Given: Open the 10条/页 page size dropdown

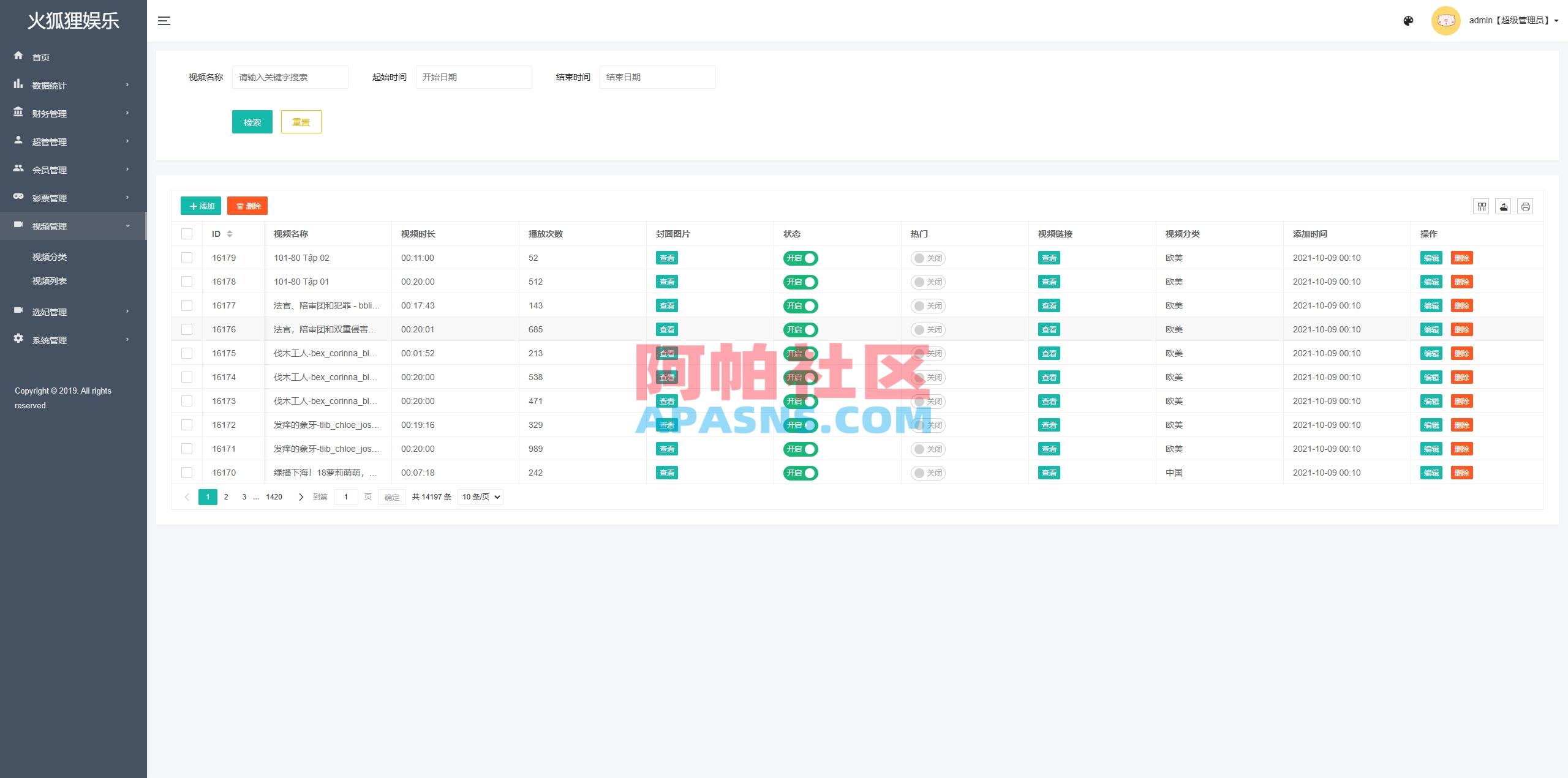Looking at the screenshot, I should [480, 496].
